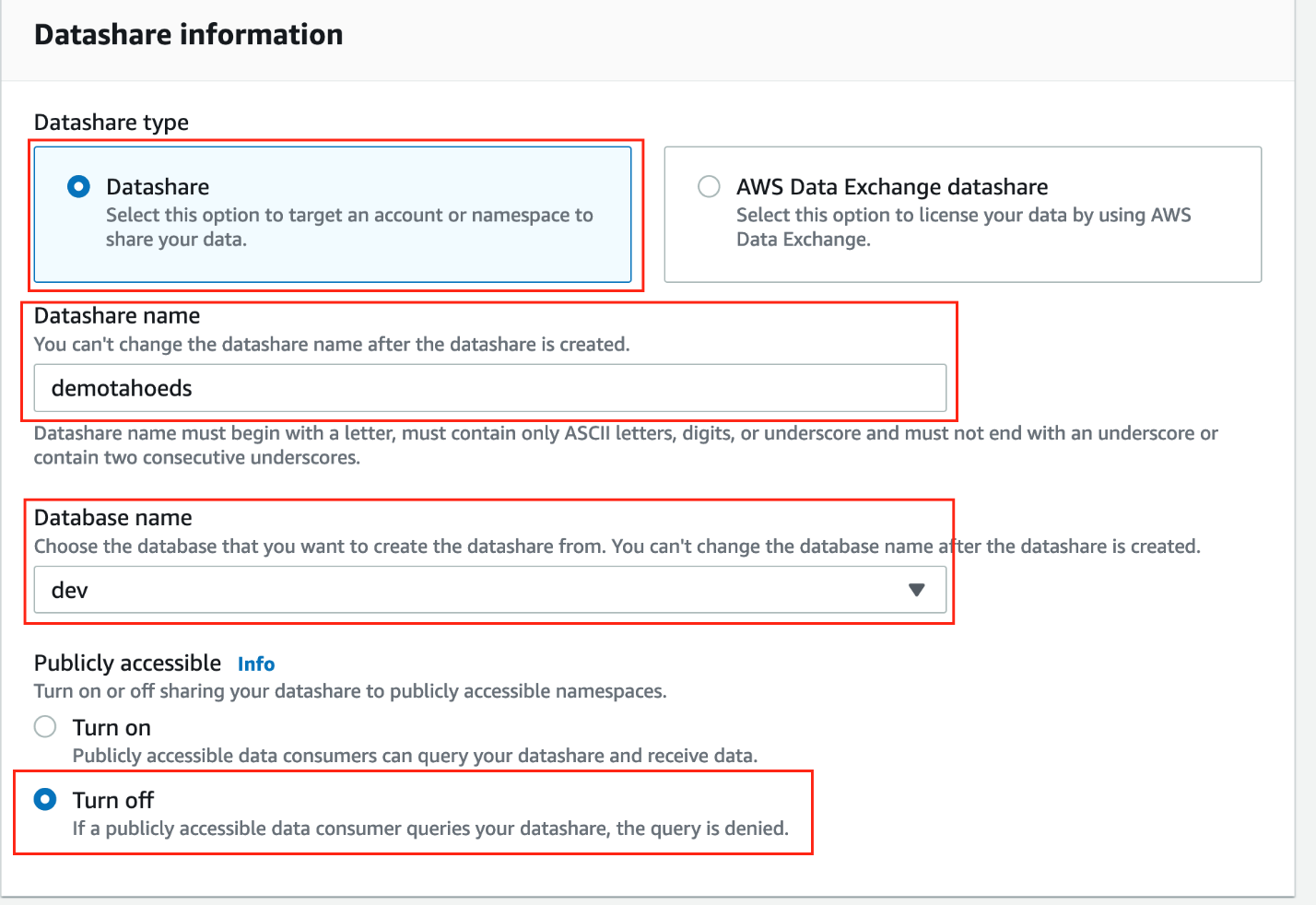Image resolution: width=1316 pixels, height=905 pixels.
Task: Click the AWS Data Exchange datashare card
Action: pos(962,215)
